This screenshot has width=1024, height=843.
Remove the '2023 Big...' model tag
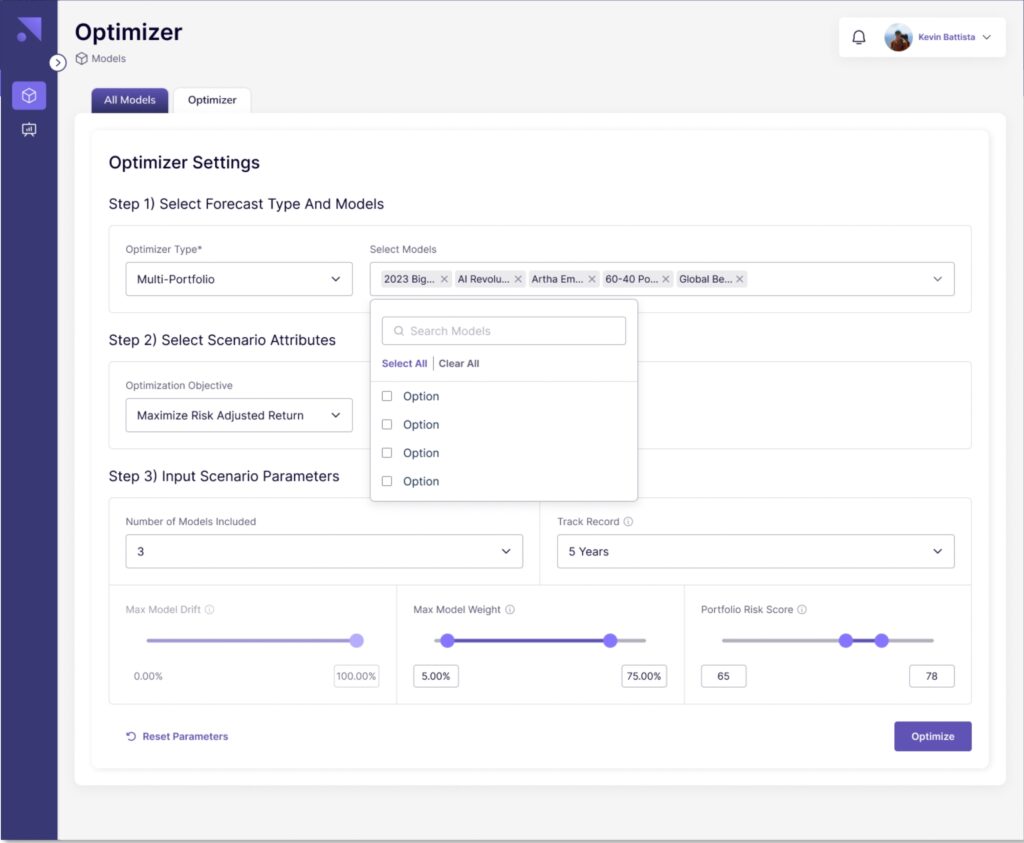[444, 280]
